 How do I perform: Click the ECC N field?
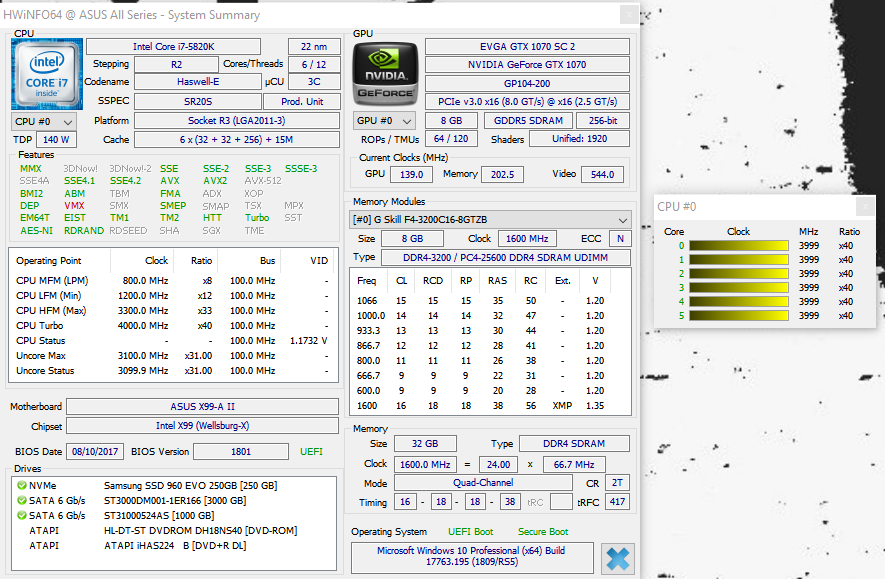pyautogui.click(x=620, y=239)
